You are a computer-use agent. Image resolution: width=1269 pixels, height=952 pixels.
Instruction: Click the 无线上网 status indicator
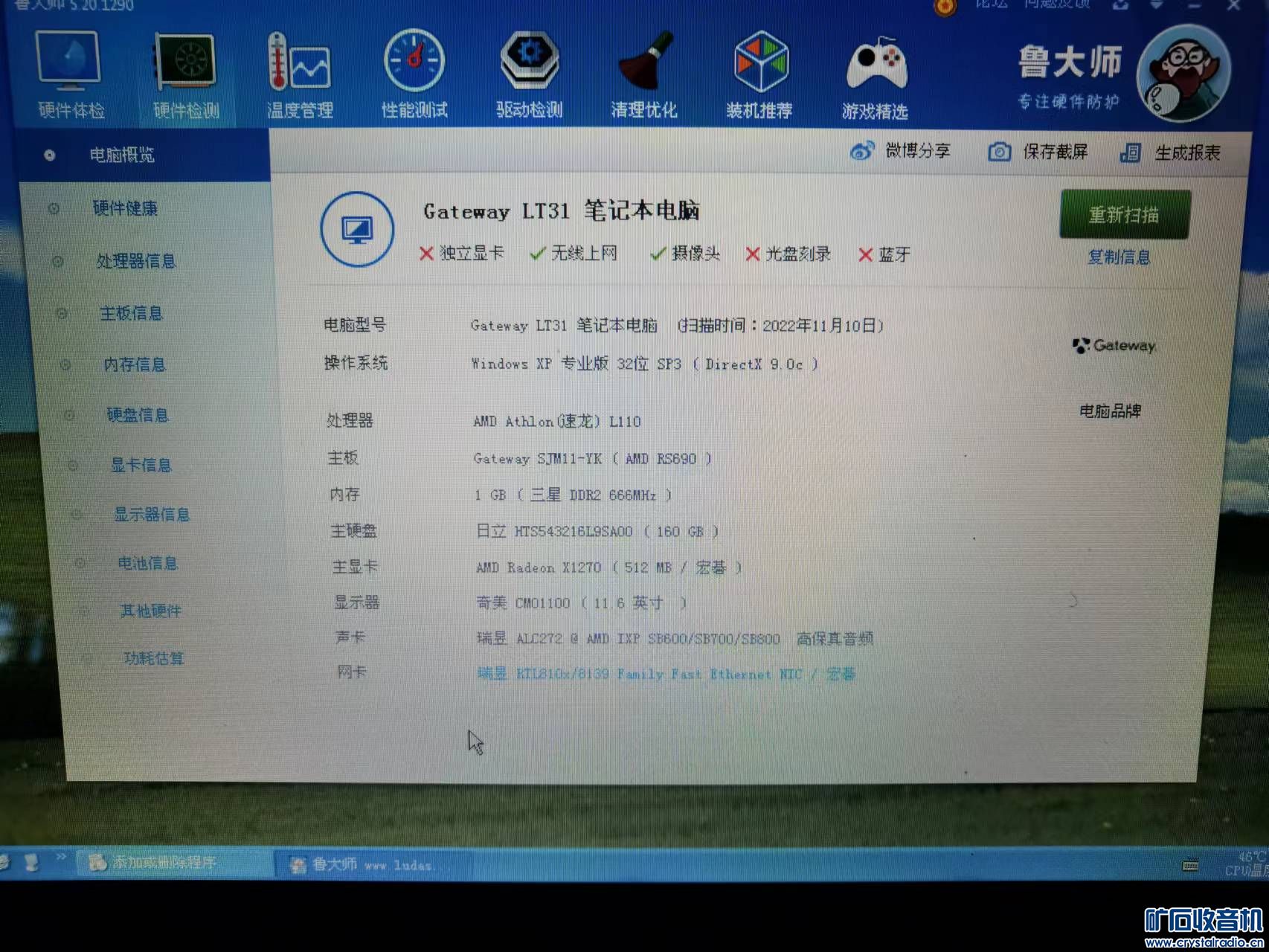coord(574,254)
